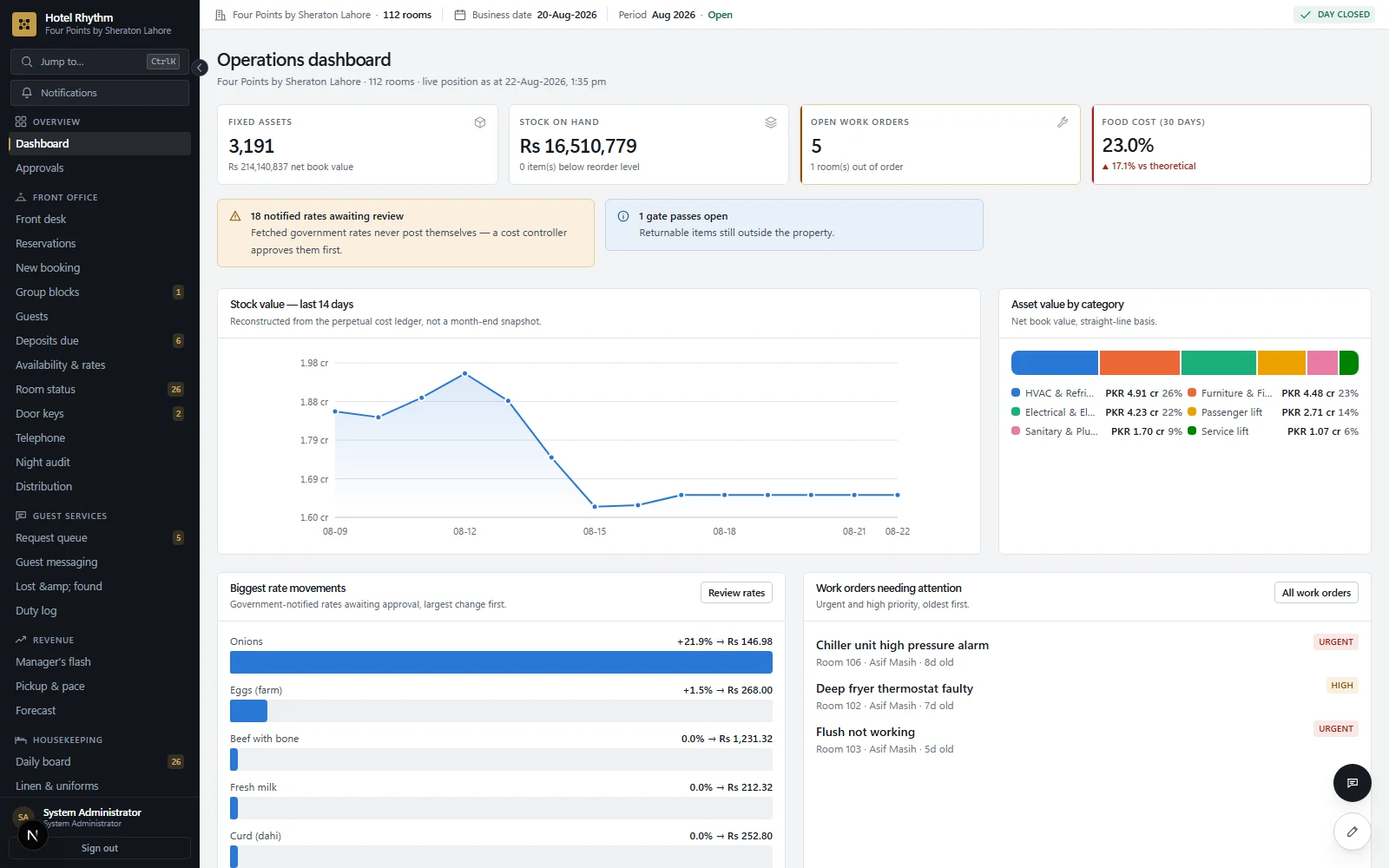Screen dimensions: 1389x868
Task: Open All work orders button
Action: tap(1316, 593)
